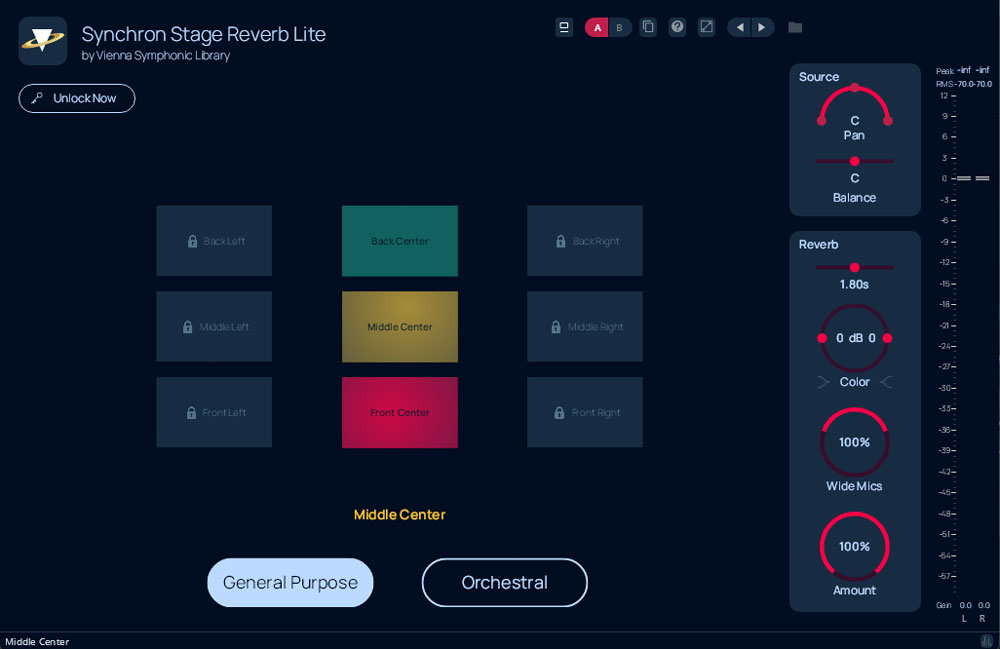This screenshot has width=1000, height=649.
Task: Select Back Center stage position
Action: (x=400, y=241)
